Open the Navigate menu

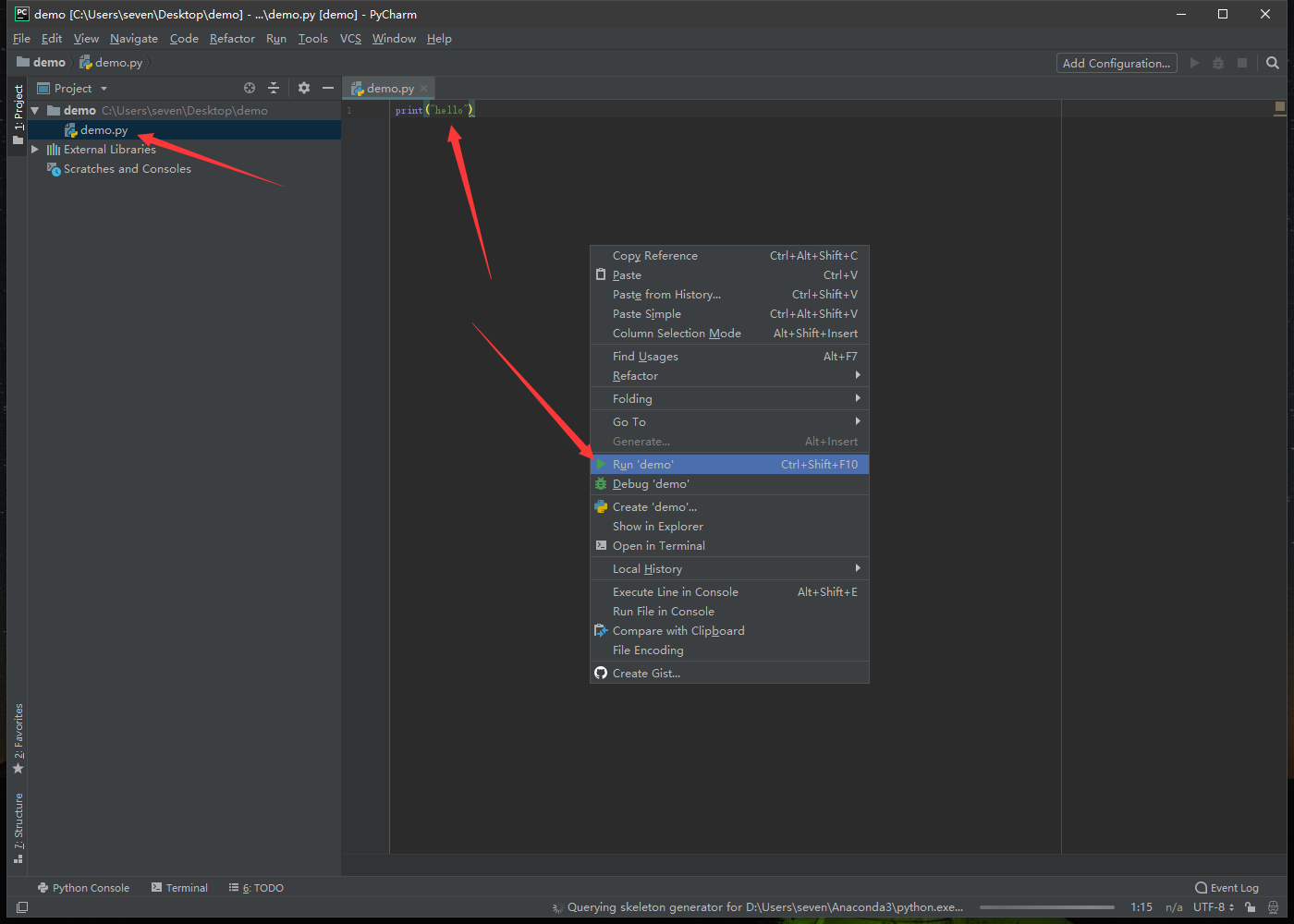pos(134,39)
